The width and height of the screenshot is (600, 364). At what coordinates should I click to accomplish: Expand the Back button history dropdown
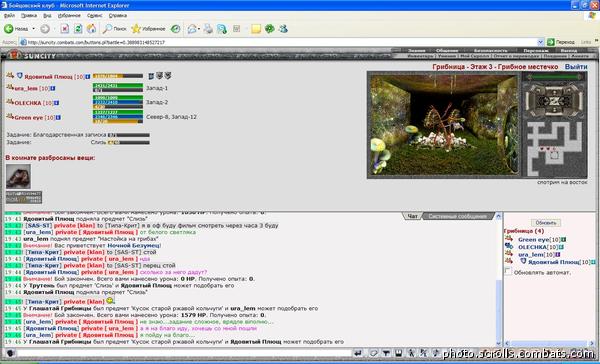click(33, 29)
